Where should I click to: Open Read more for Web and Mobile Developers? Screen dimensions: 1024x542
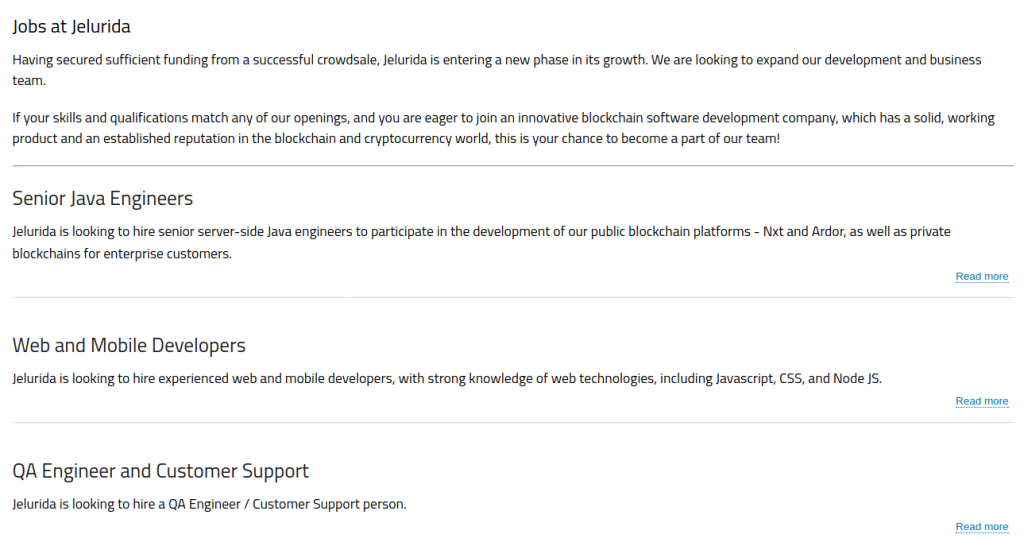point(982,401)
